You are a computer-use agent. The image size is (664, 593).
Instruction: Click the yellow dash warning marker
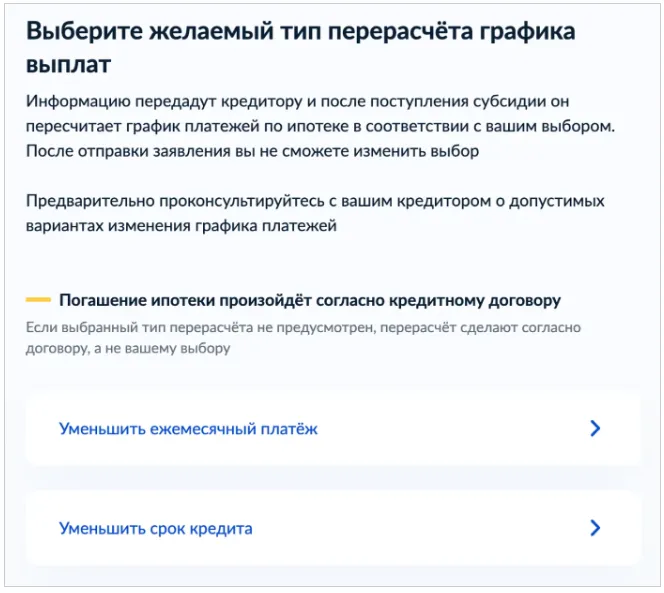(x=38, y=300)
